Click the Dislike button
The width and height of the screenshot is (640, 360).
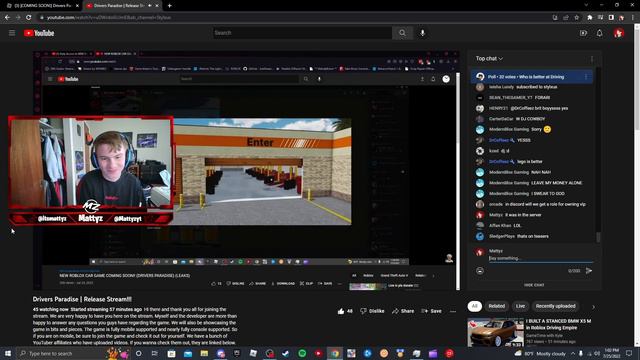(372, 311)
